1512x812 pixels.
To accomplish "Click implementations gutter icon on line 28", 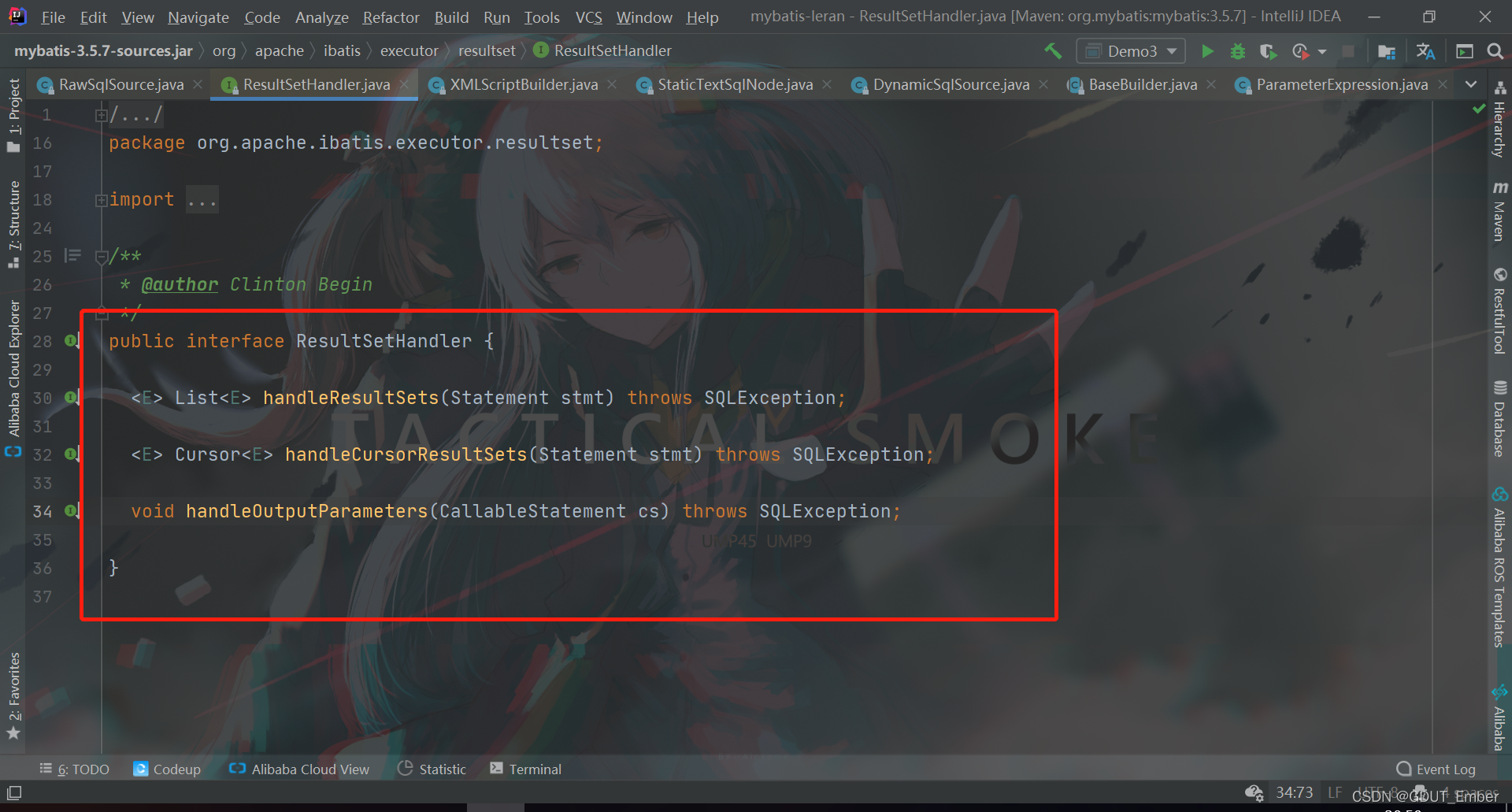I will pyautogui.click(x=72, y=341).
